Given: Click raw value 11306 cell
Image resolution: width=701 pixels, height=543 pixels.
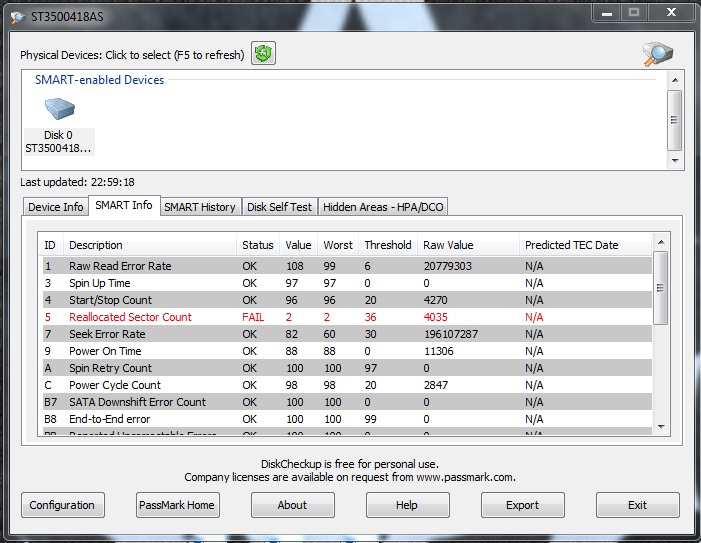Looking at the screenshot, I should pyautogui.click(x=439, y=351).
